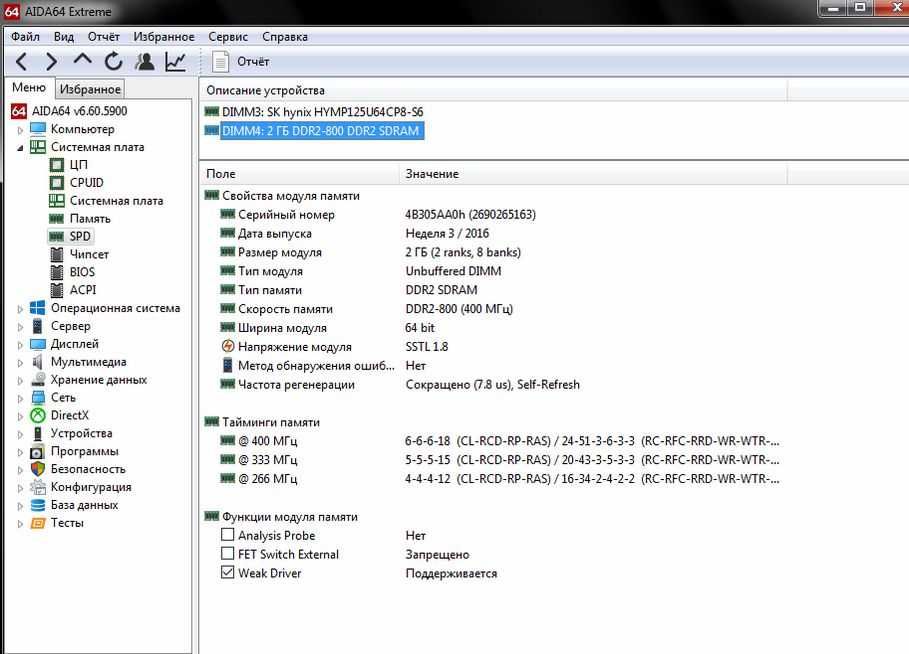Click the Windows logo icon for Операционная система

point(38,308)
